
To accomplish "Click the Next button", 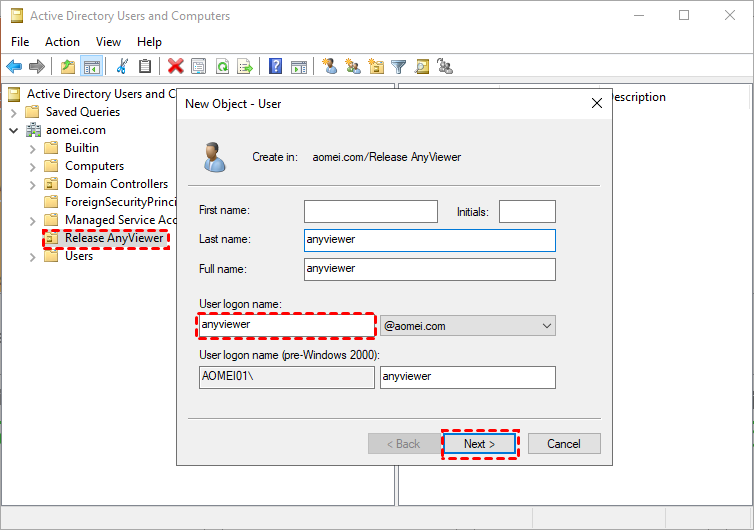I will click(480, 444).
